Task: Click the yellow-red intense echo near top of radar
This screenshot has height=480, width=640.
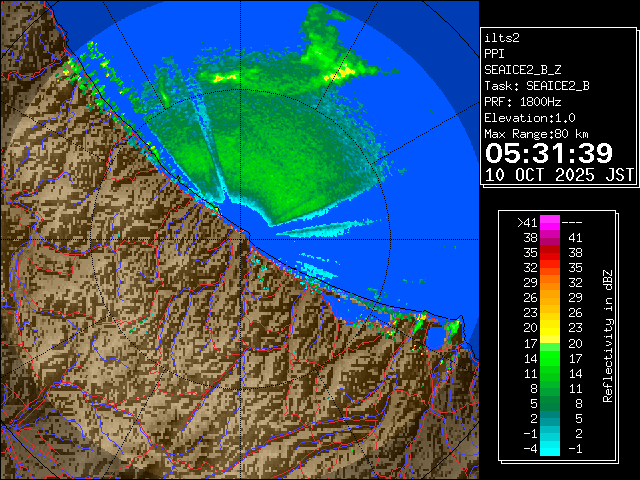Action: pos(340,72)
